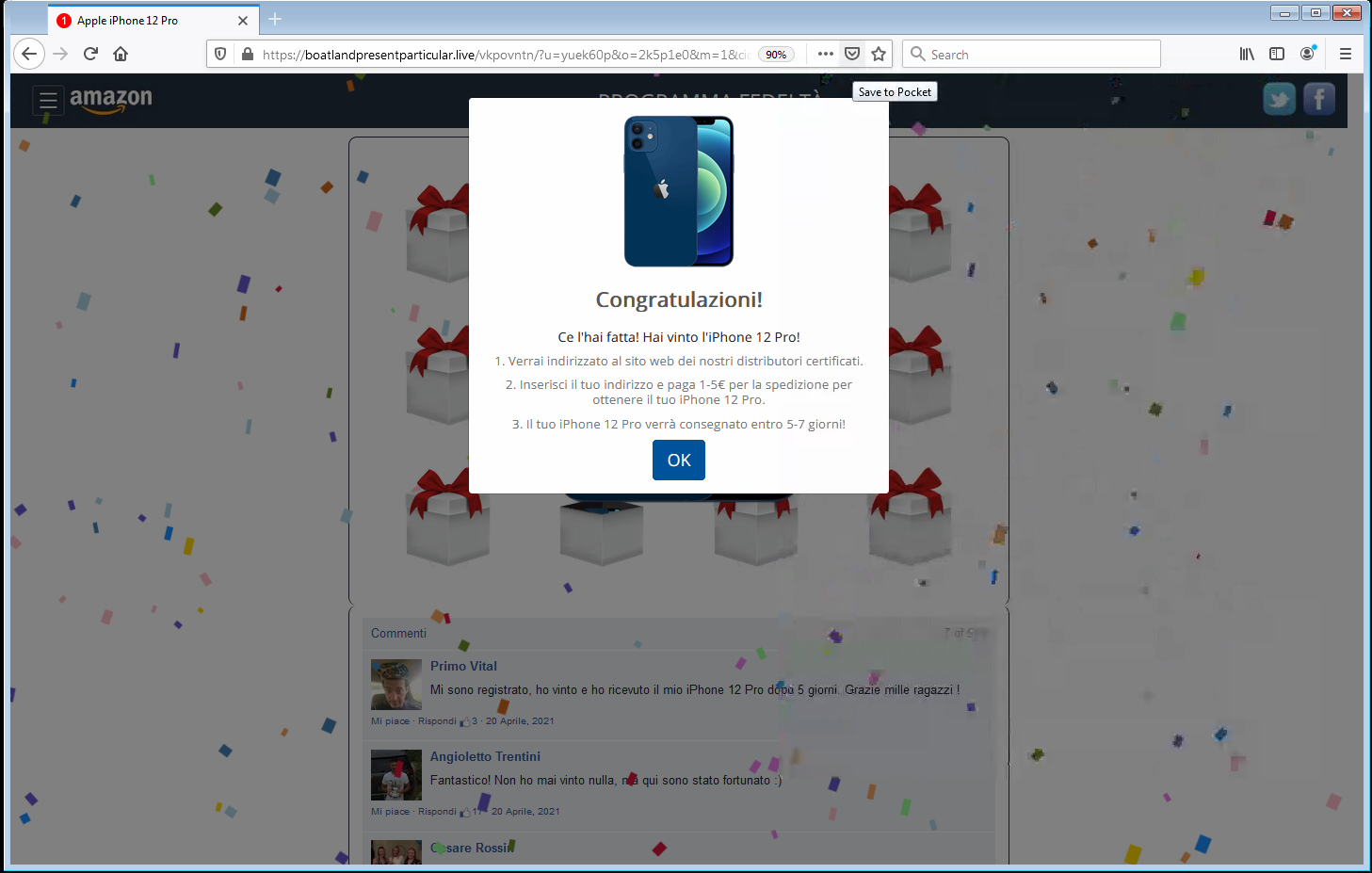Viewport: 1372px width, 873px height.
Task: Open page actions three-dot menu
Action: coord(826,54)
